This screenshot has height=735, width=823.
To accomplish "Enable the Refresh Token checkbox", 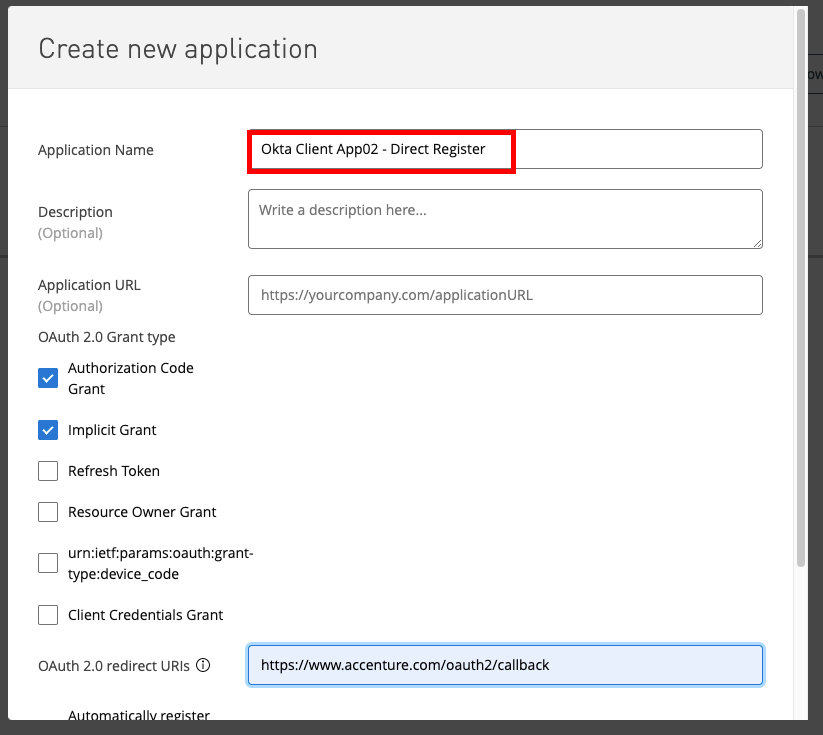I will tap(48, 471).
